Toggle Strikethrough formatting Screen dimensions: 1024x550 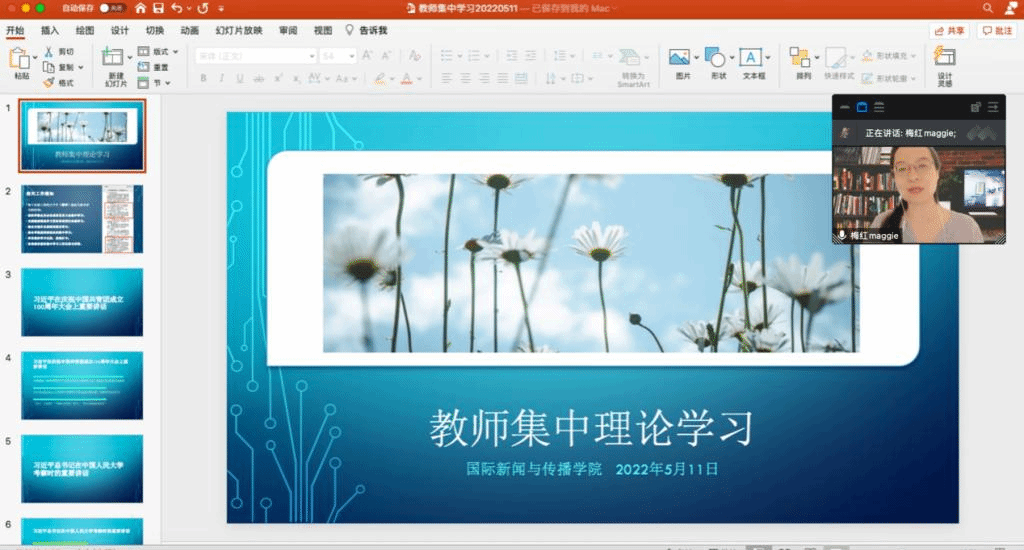point(259,78)
